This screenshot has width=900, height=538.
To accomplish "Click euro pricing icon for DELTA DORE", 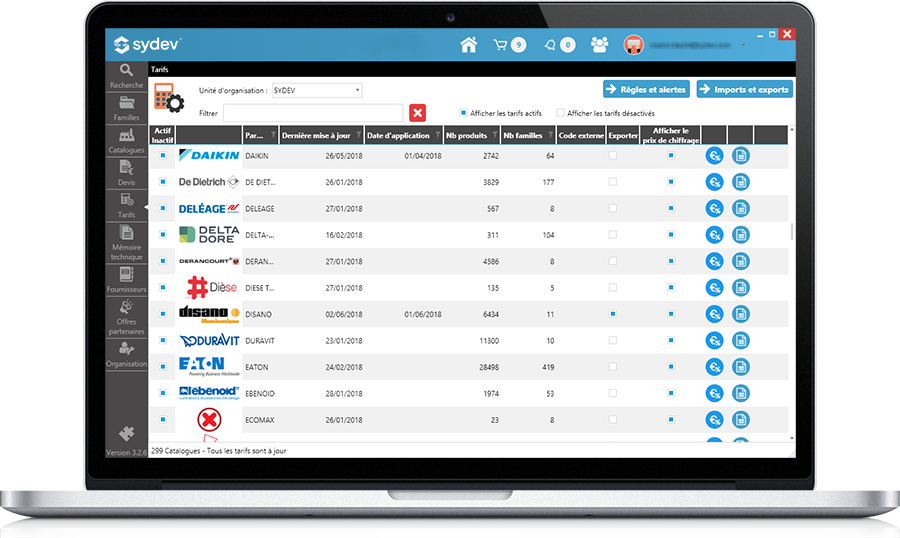I will click(x=715, y=235).
